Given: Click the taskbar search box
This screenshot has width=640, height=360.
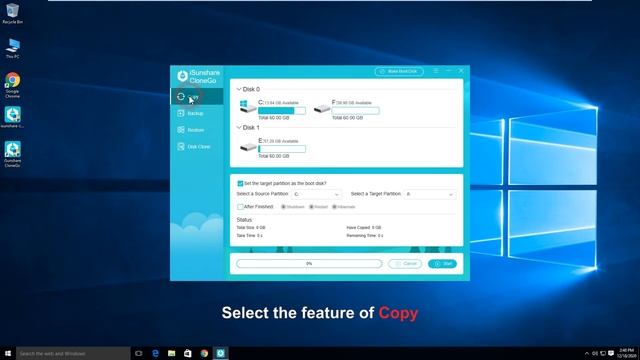Looking at the screenshot, I should (x=73, y=353).
